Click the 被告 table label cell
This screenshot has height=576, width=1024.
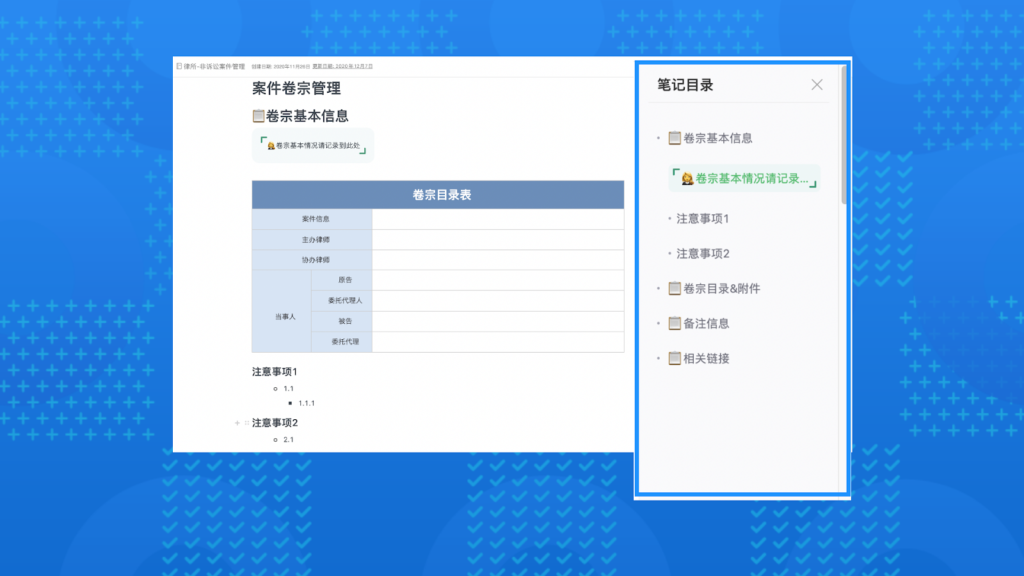tap(342, 321)
